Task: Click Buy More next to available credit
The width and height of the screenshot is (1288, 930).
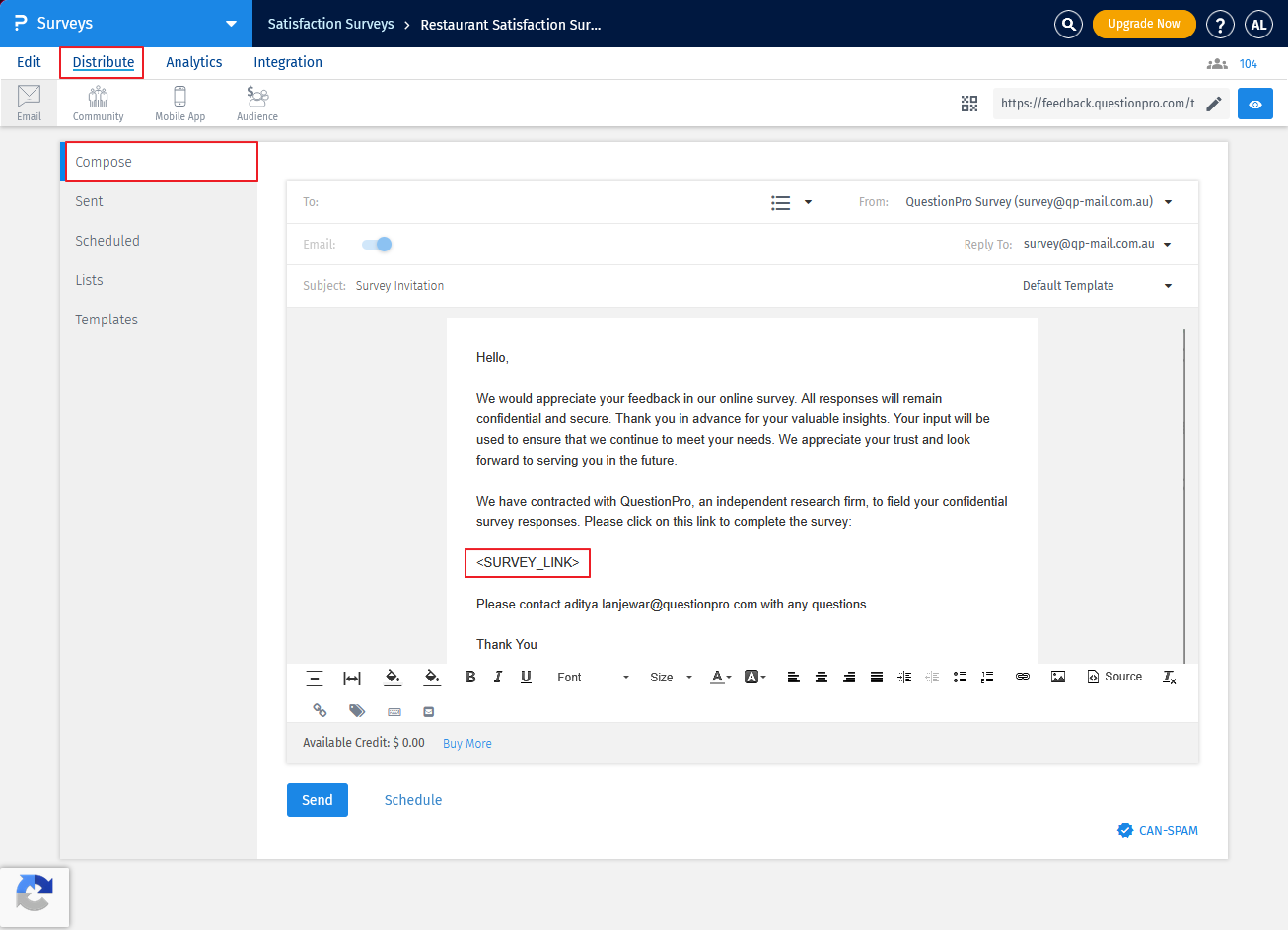Action: [466, 743]
